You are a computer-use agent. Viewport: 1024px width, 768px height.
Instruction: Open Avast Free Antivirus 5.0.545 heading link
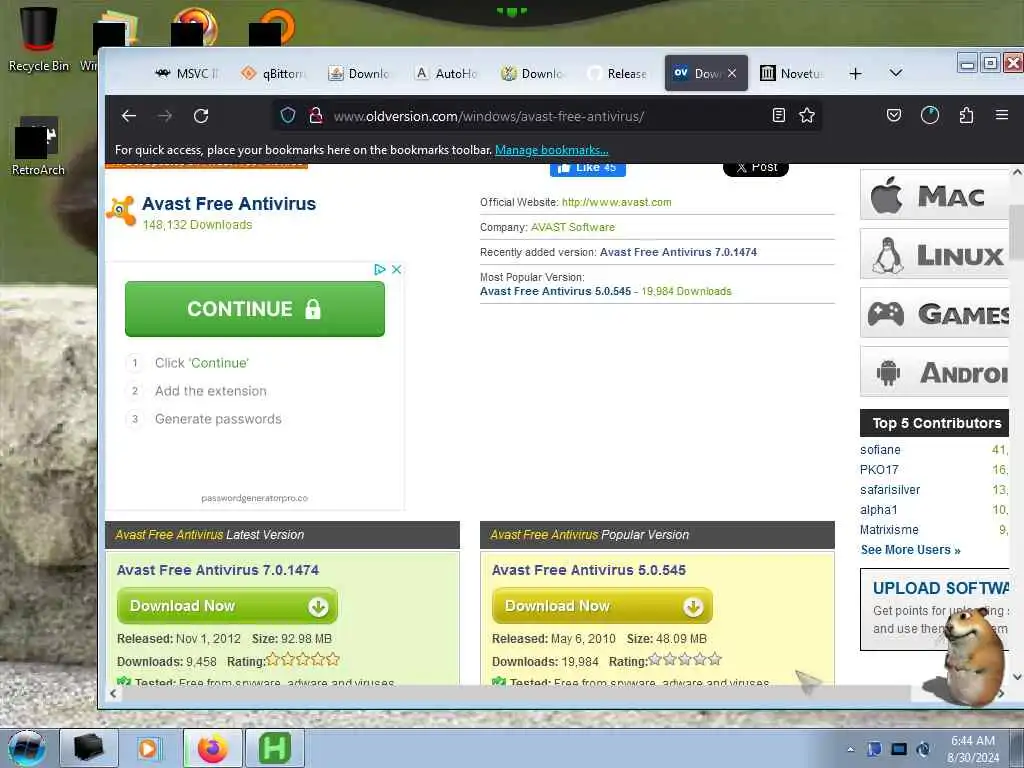coord(589,570)
